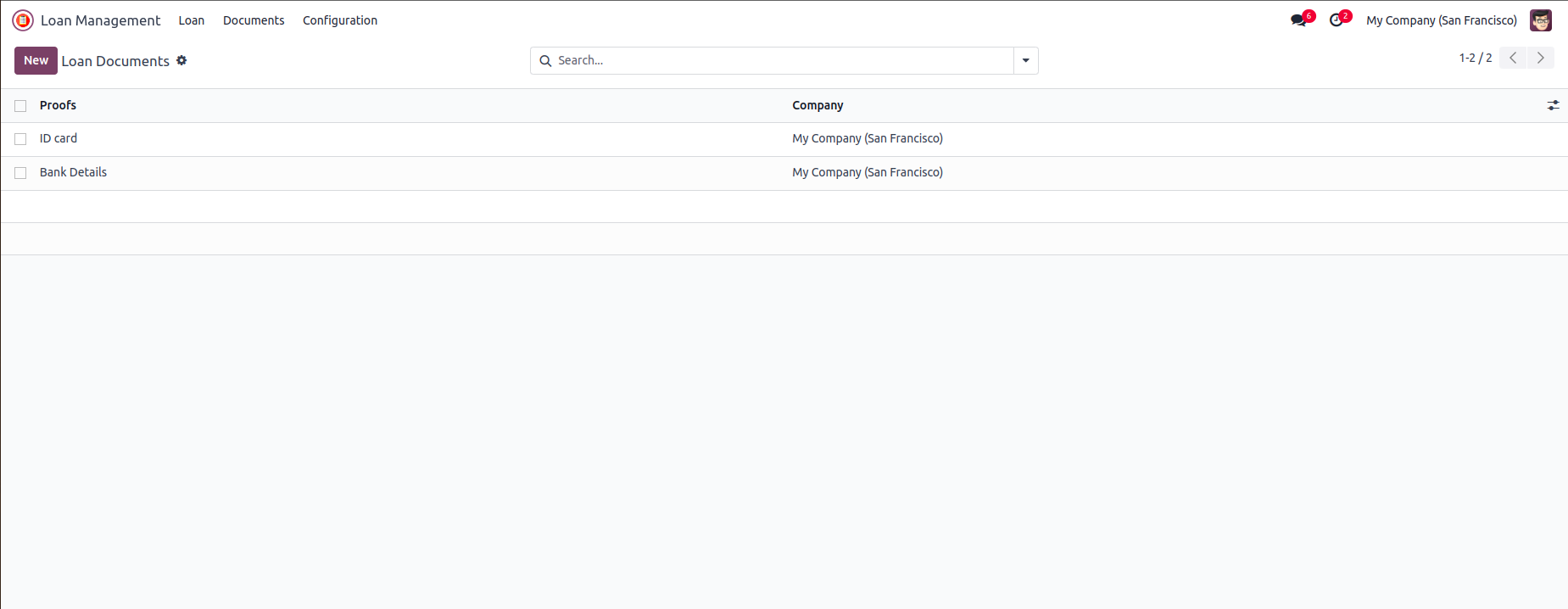Screen dimensions: 1568x609
Task: Sort by the Proofs column header
Action: click(x=58, y=105)
